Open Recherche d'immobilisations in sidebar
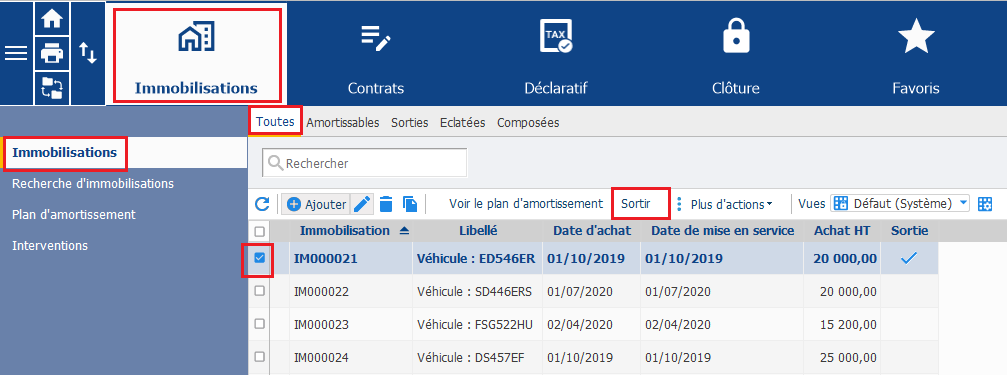The height and width of the screenshot is (375, 1007). 93,184
